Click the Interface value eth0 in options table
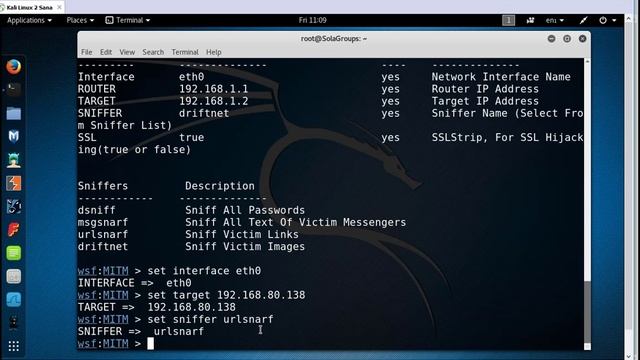This screenshot has width=640, height=360. pos(191,77)
